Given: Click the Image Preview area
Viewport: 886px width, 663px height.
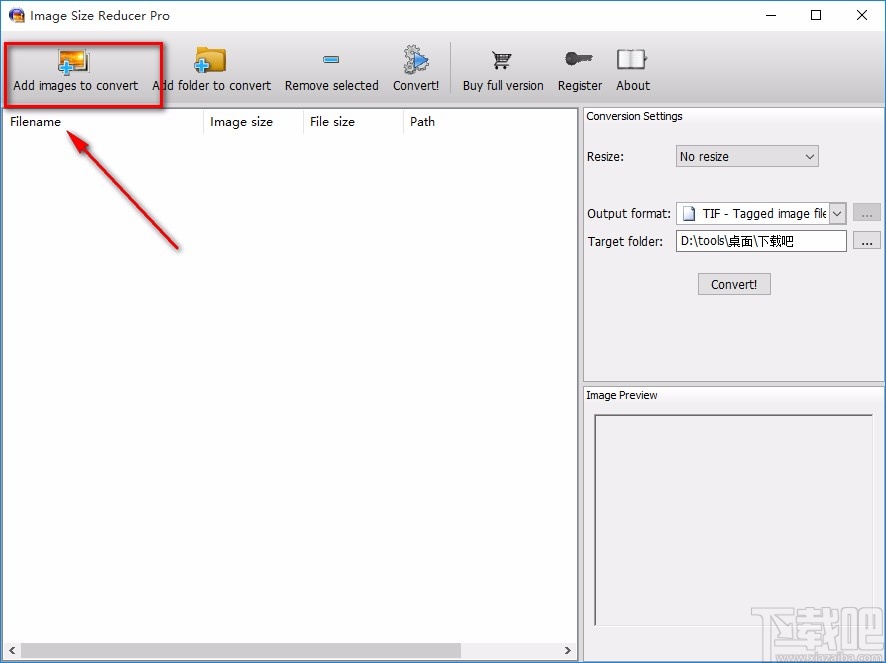Looking at the screenshot, I should pos(733,520).
